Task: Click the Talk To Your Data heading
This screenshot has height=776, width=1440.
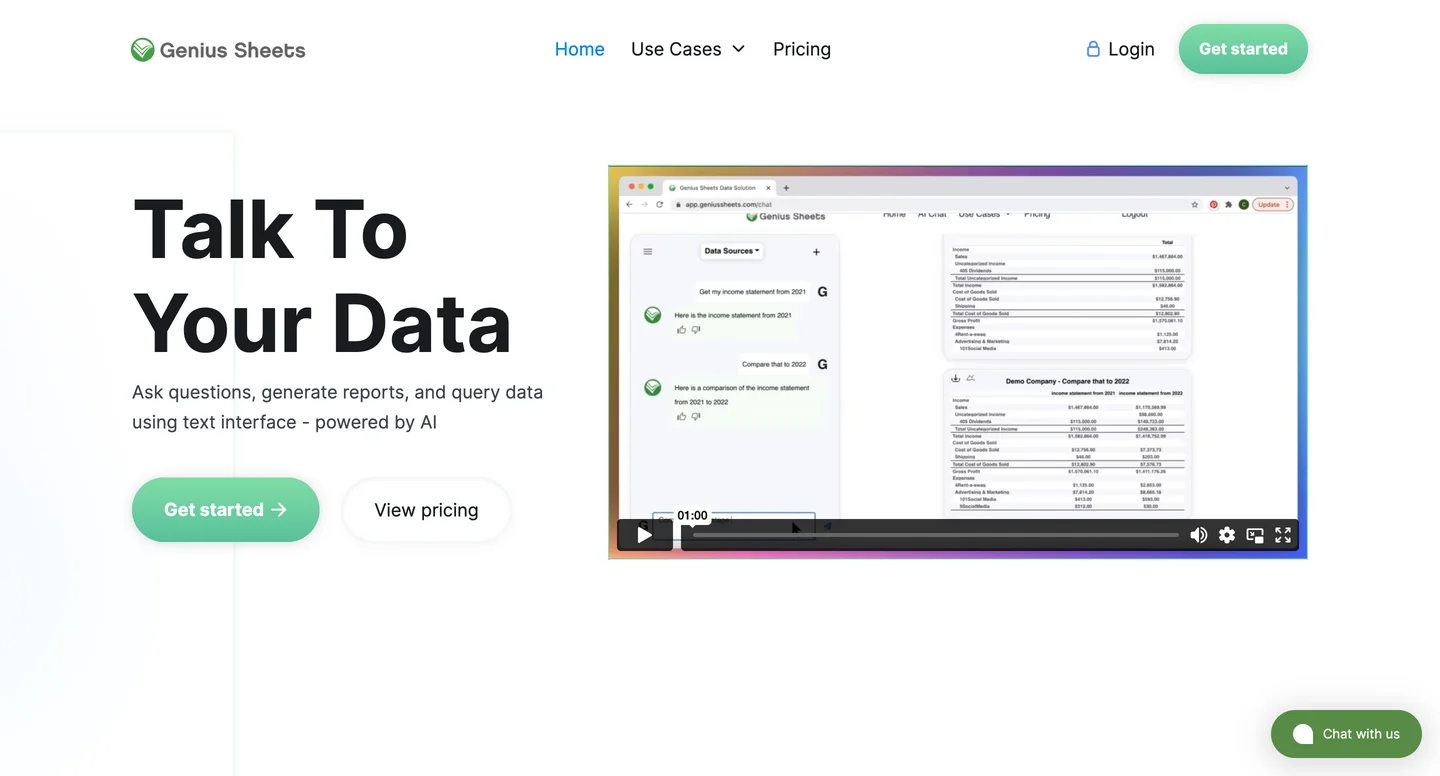Action: tap(322, 277)
